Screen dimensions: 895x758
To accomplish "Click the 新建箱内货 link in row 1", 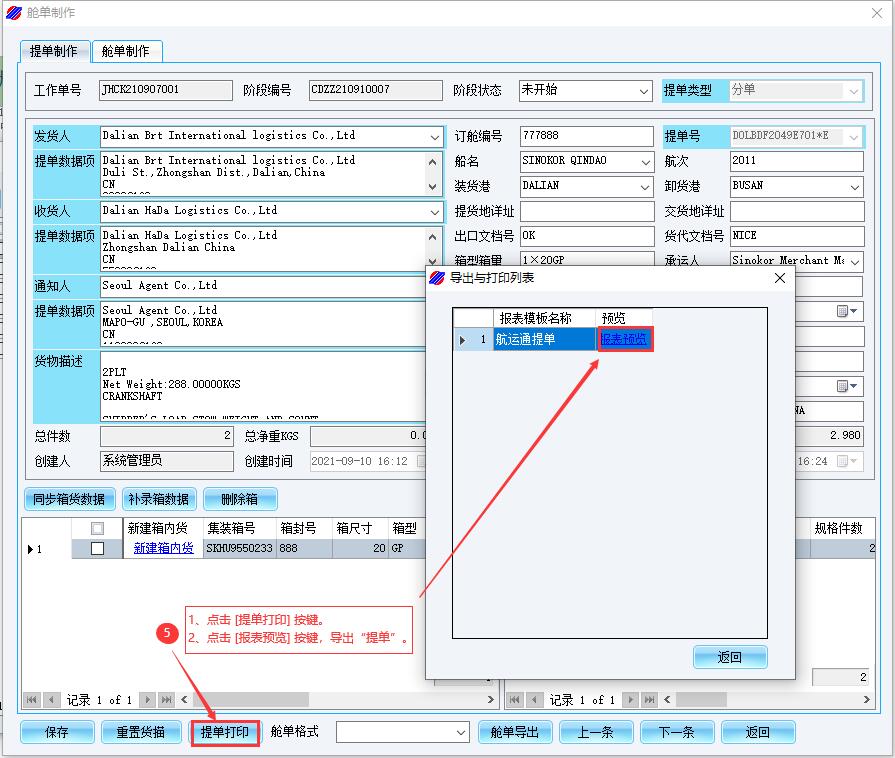I will (x=163, y=549).
